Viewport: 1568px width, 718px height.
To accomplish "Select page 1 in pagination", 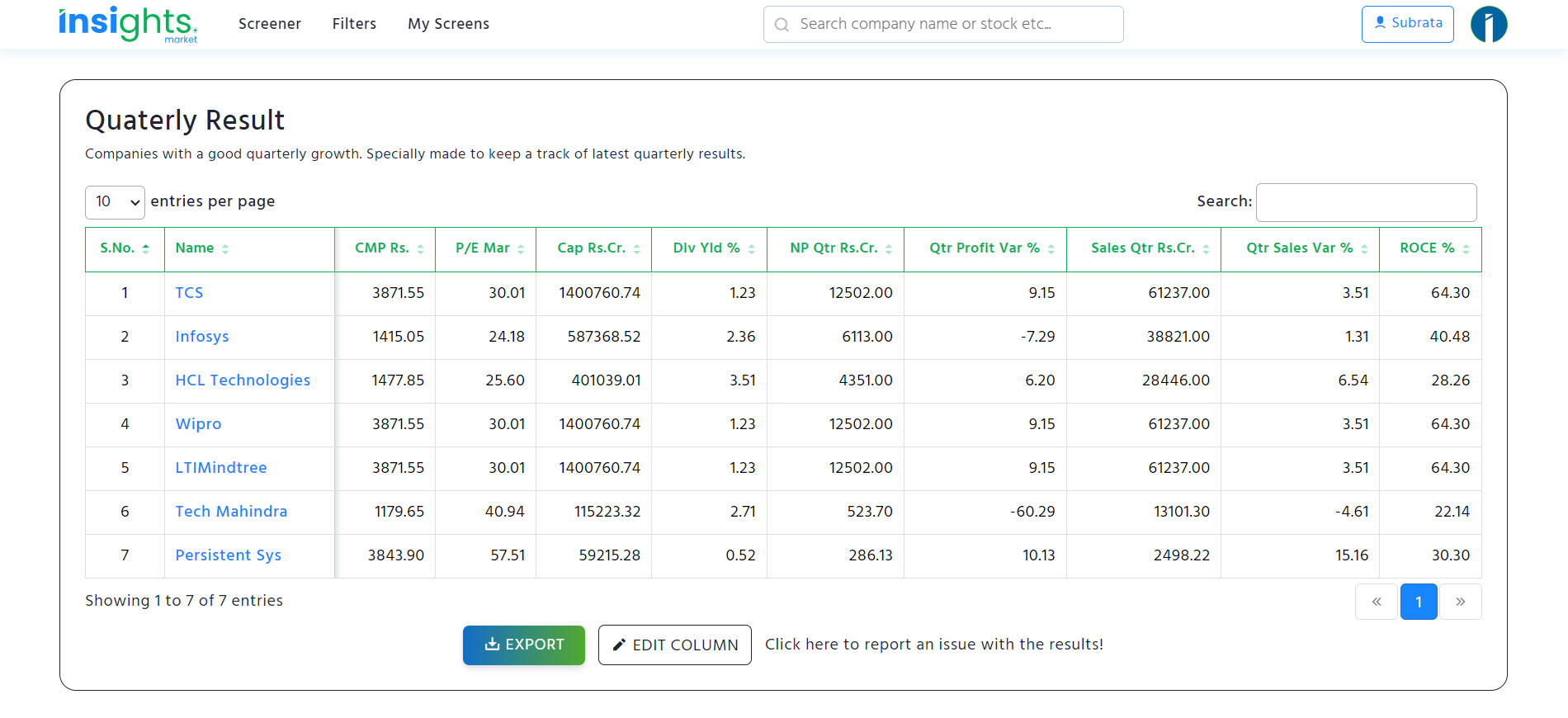I will tap(1419, 602).
